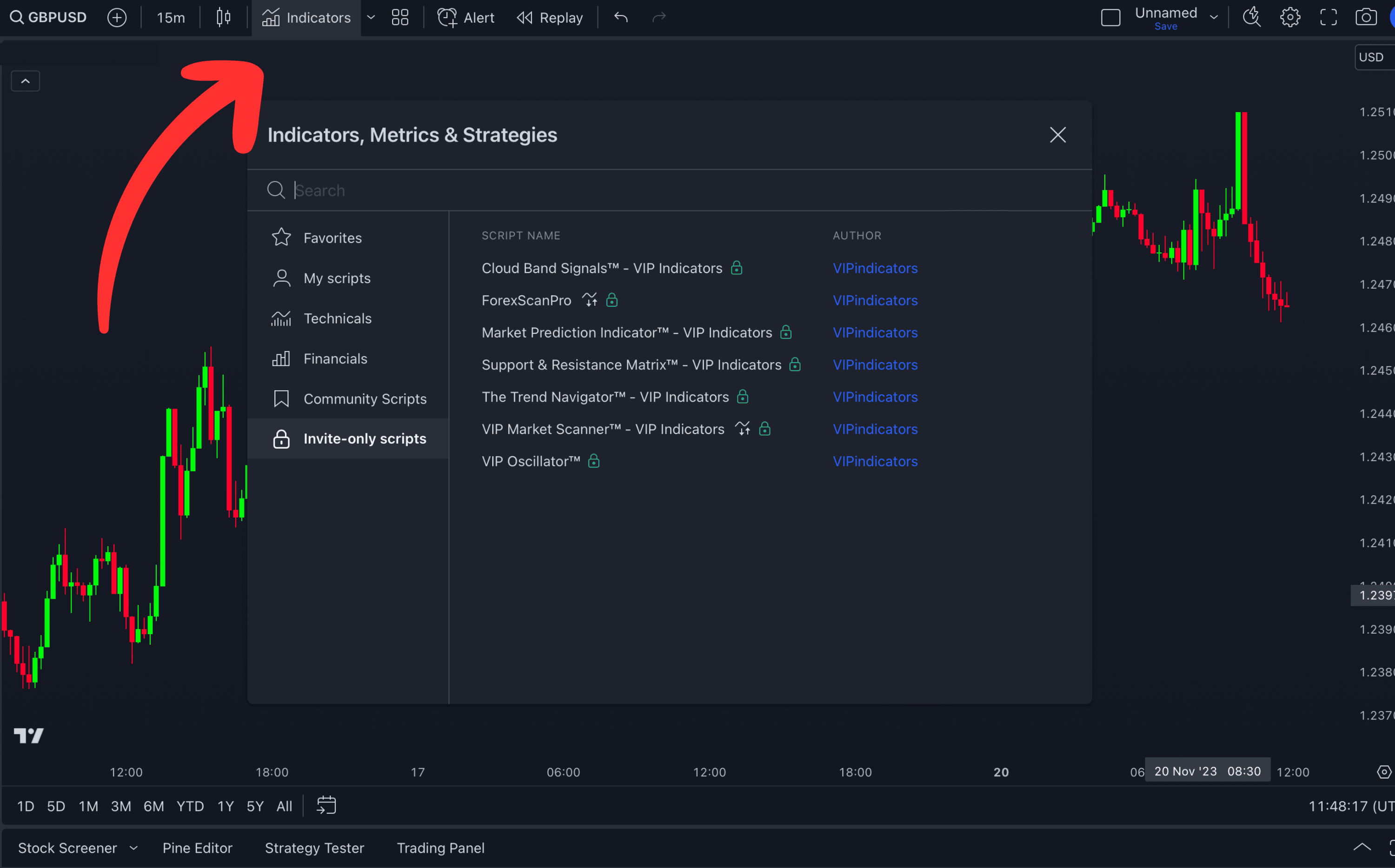Image resolution: width=1395 pixels, height=868 pixels.
Task: Open the Trading Panel tab
Action: point(440,848)
